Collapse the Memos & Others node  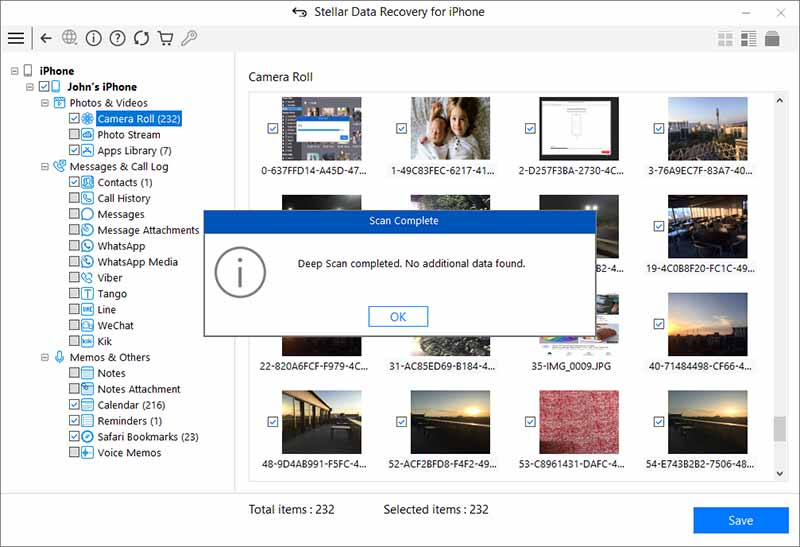45,357
